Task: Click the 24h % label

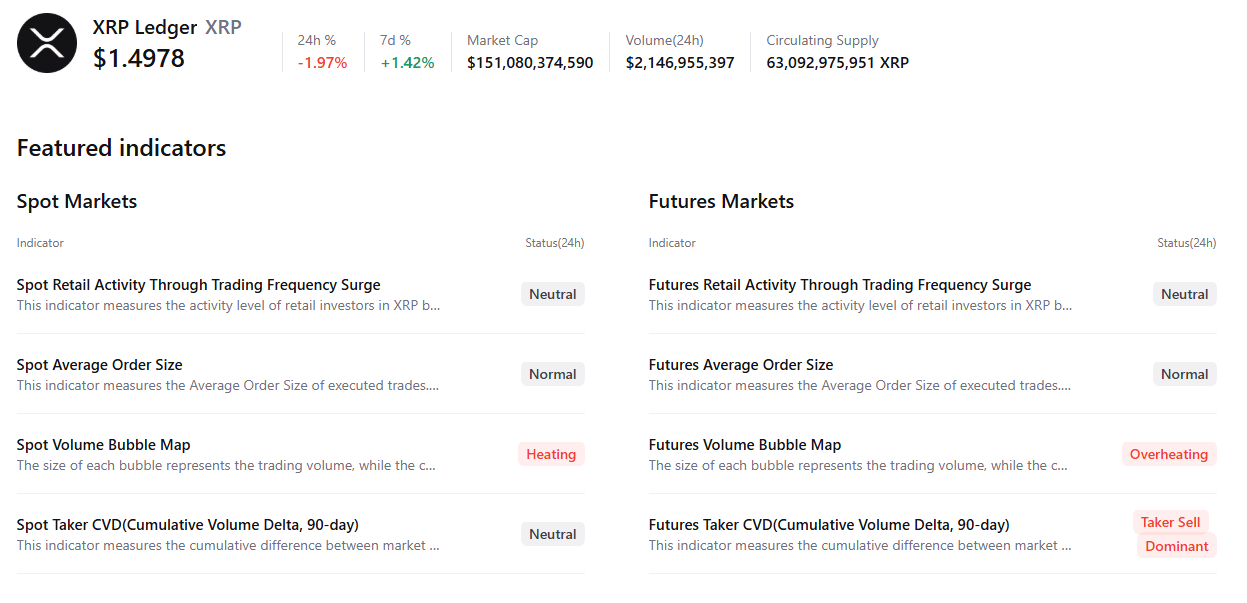Action: pos(317,41)
